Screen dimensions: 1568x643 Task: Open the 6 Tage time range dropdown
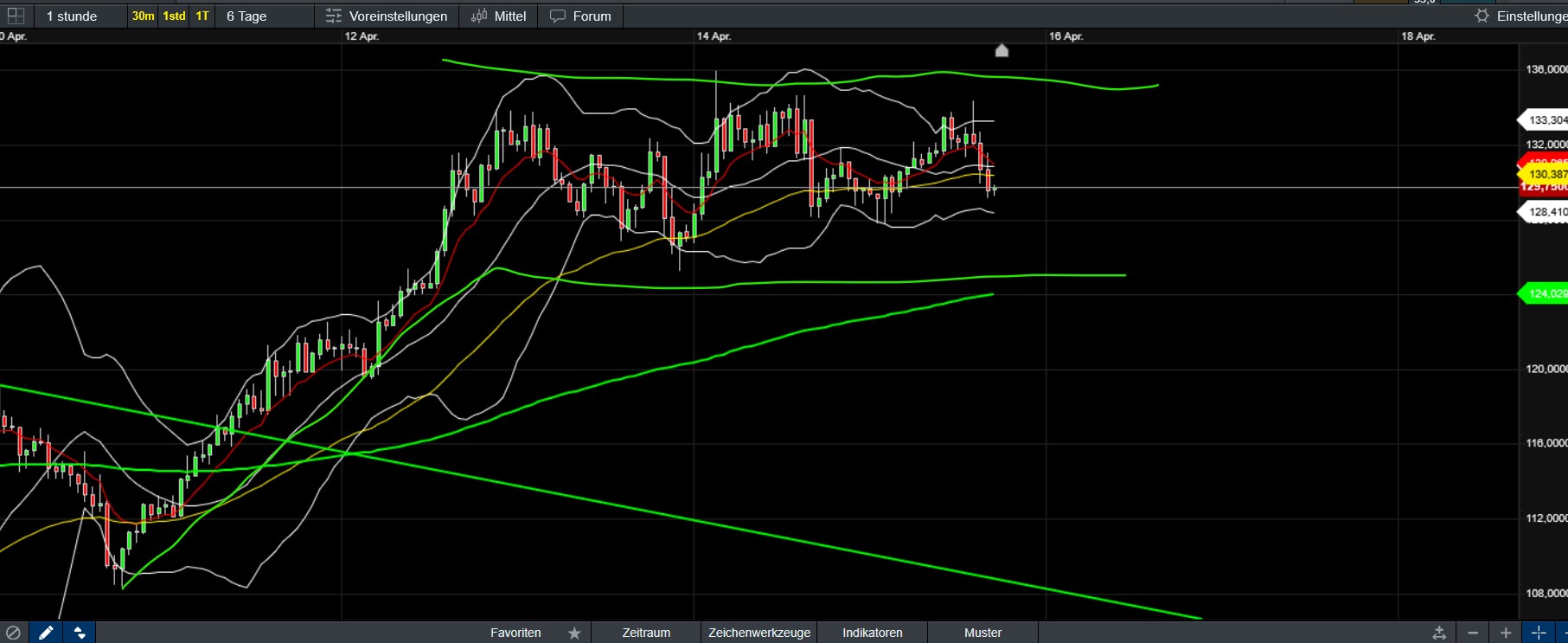[265, 16]
